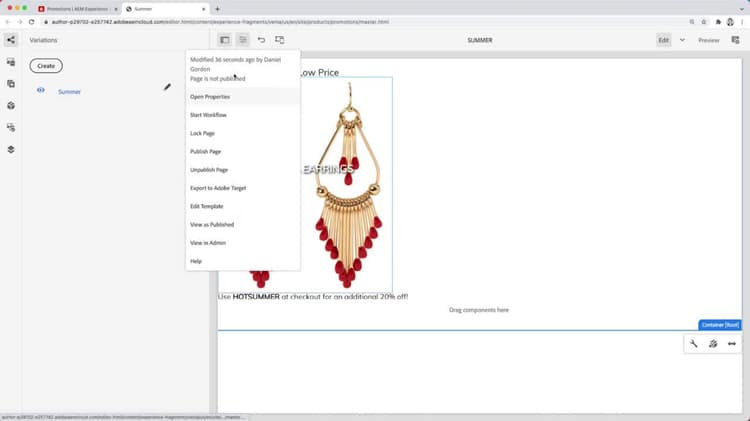
Task: Click the HOTSUMMER promo text line
Action: 313,297
